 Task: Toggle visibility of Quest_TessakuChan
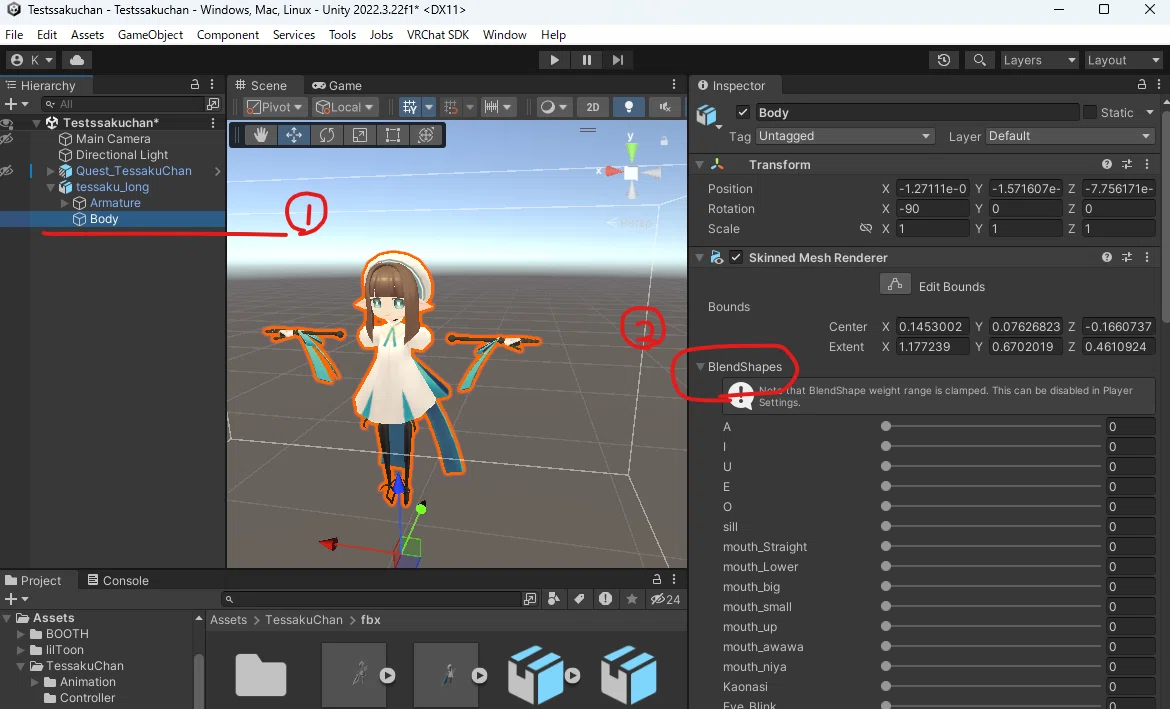click(7, 171)
